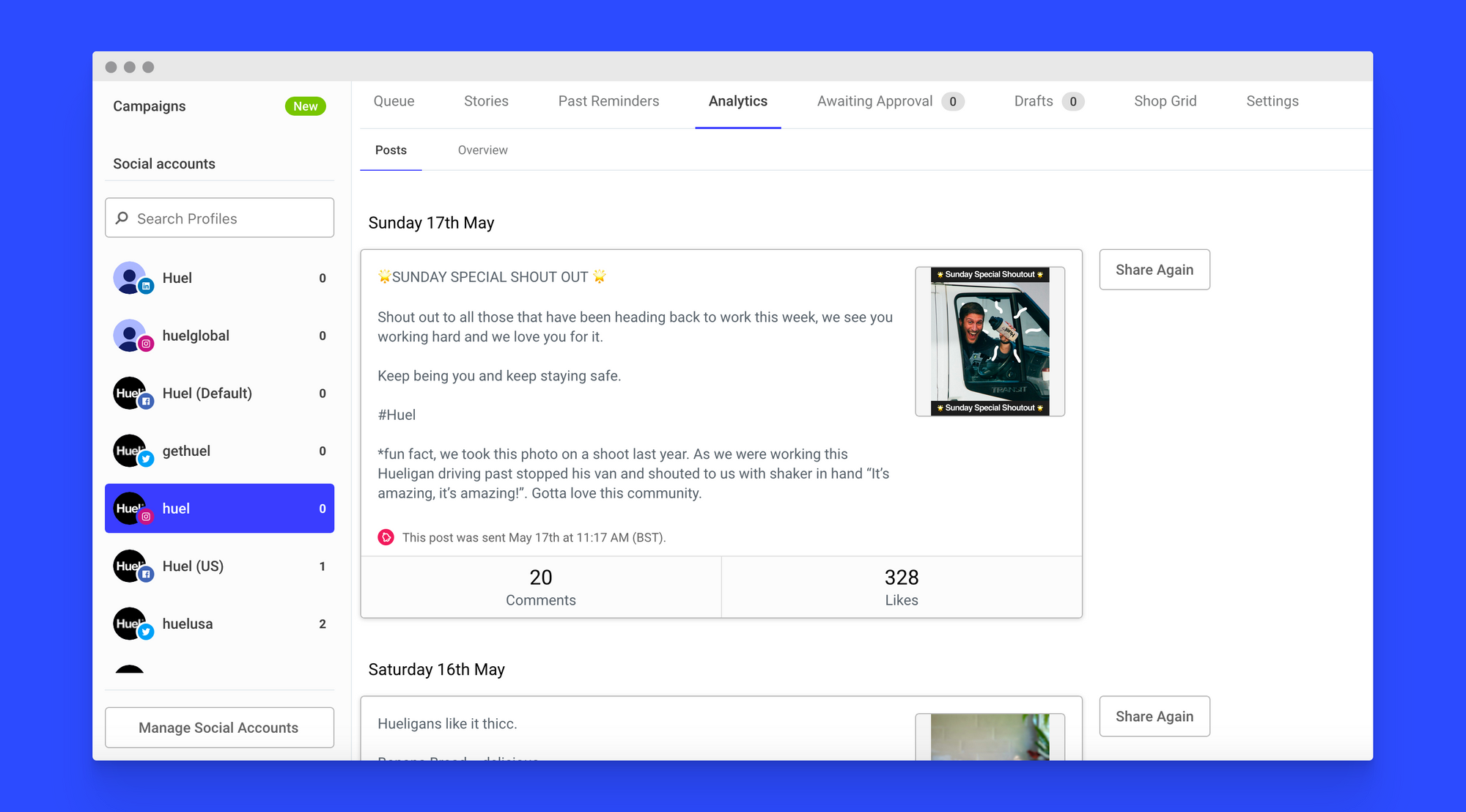The width and height of the screenshot is (1466, 812).
Task: Open the Sunday Special Shoutout thumbnail
Action: (x=990, y=342)
